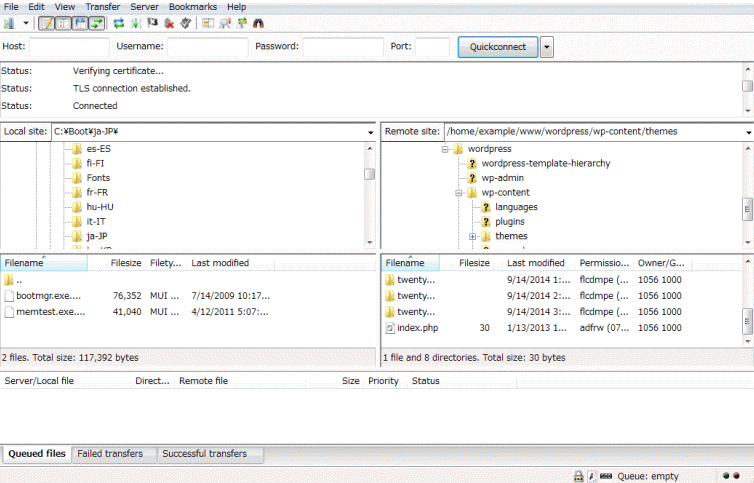754x483 pixels.
Task: Sort the remote list by Owner/Group column
Action: (663, 263)
